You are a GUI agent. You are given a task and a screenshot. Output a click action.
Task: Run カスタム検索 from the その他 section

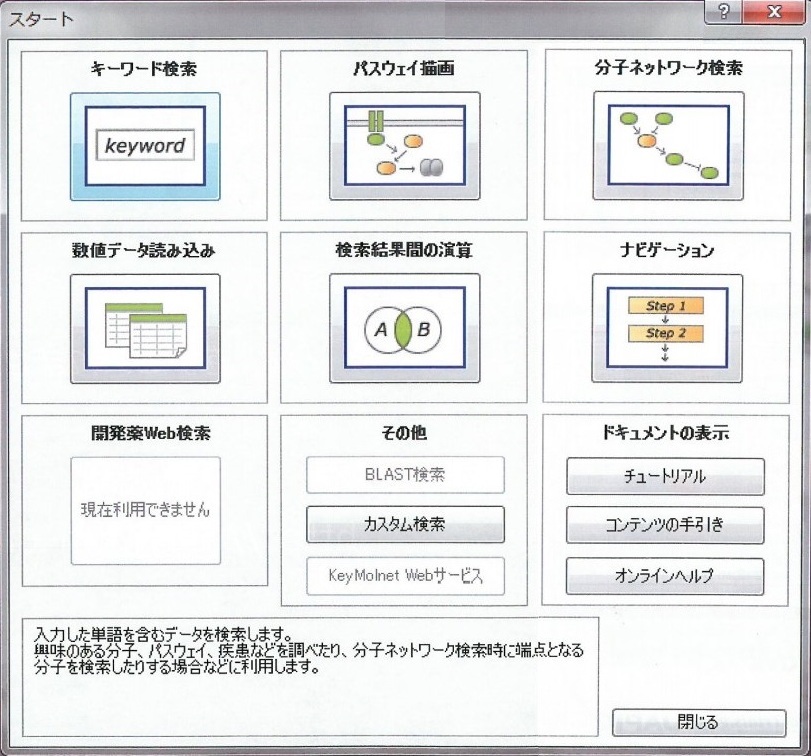pyautogui.click(x=404, y=524)
